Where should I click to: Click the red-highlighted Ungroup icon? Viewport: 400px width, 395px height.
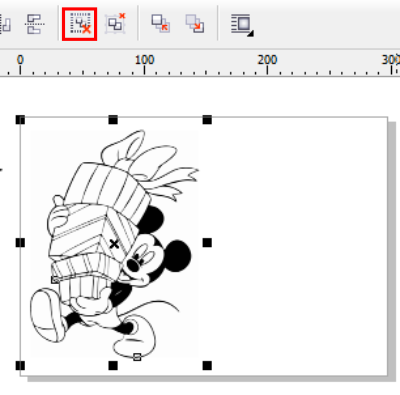point(80,24)
